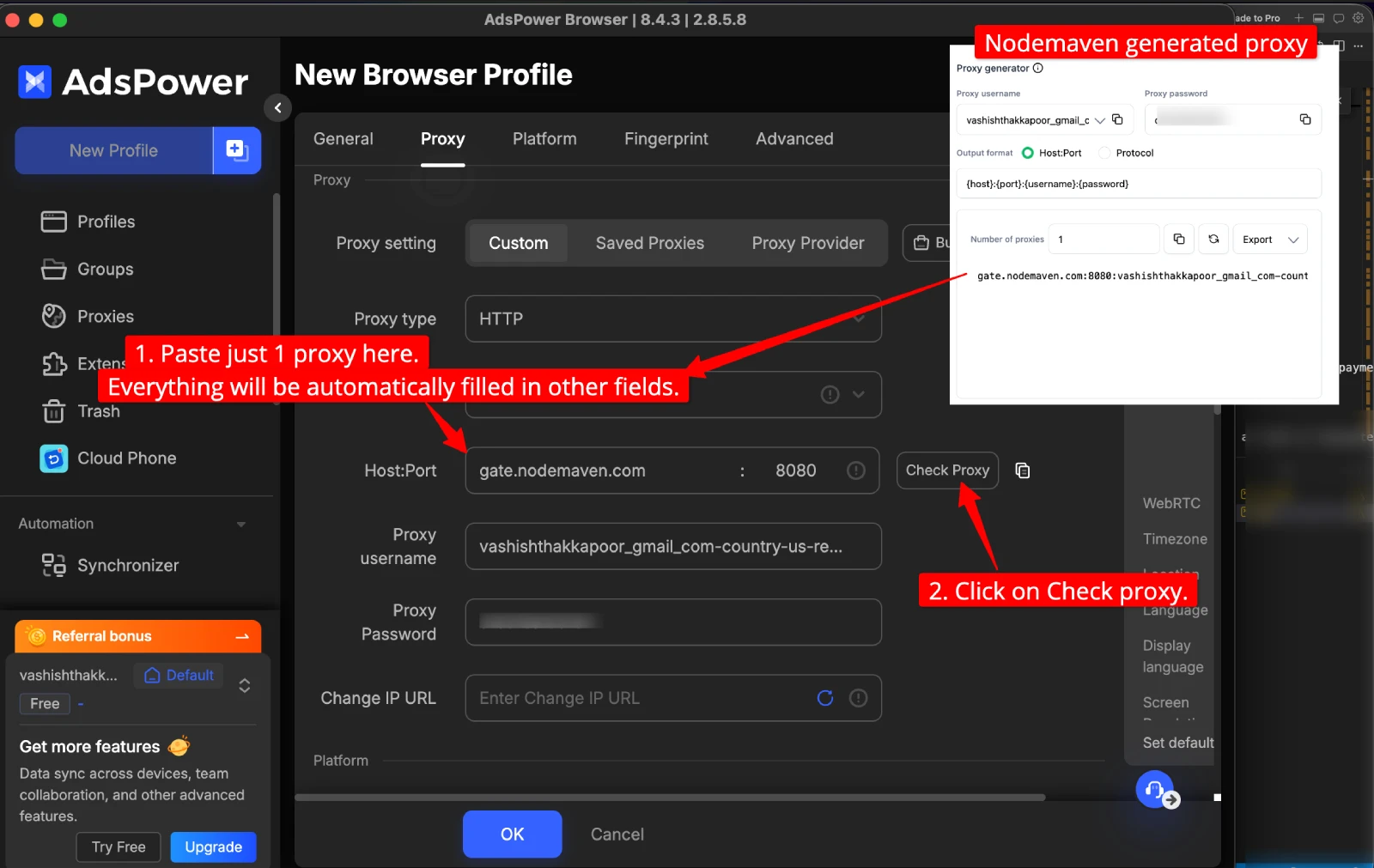Select the Custom proxy setting option

(519, 243)
